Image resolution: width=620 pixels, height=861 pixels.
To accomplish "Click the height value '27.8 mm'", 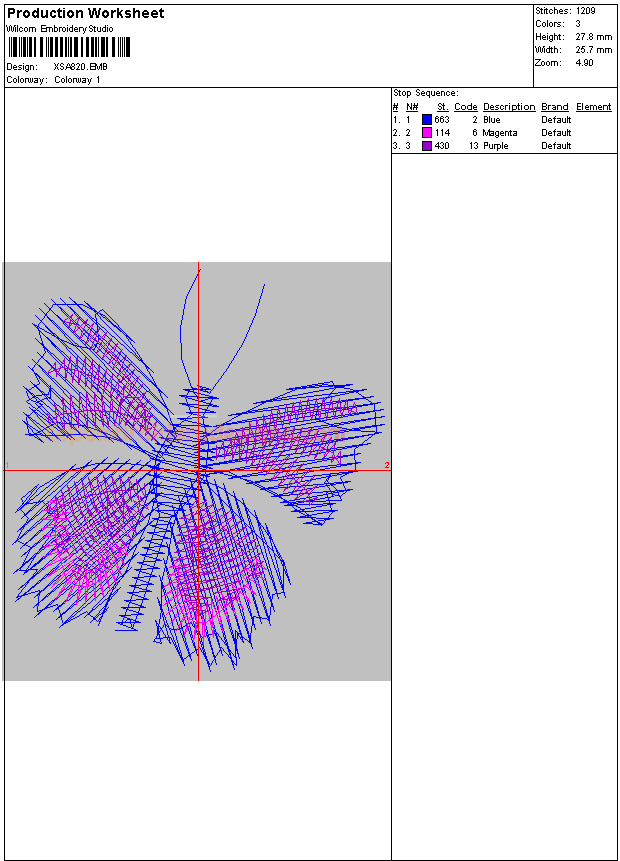I will point(594,37).
